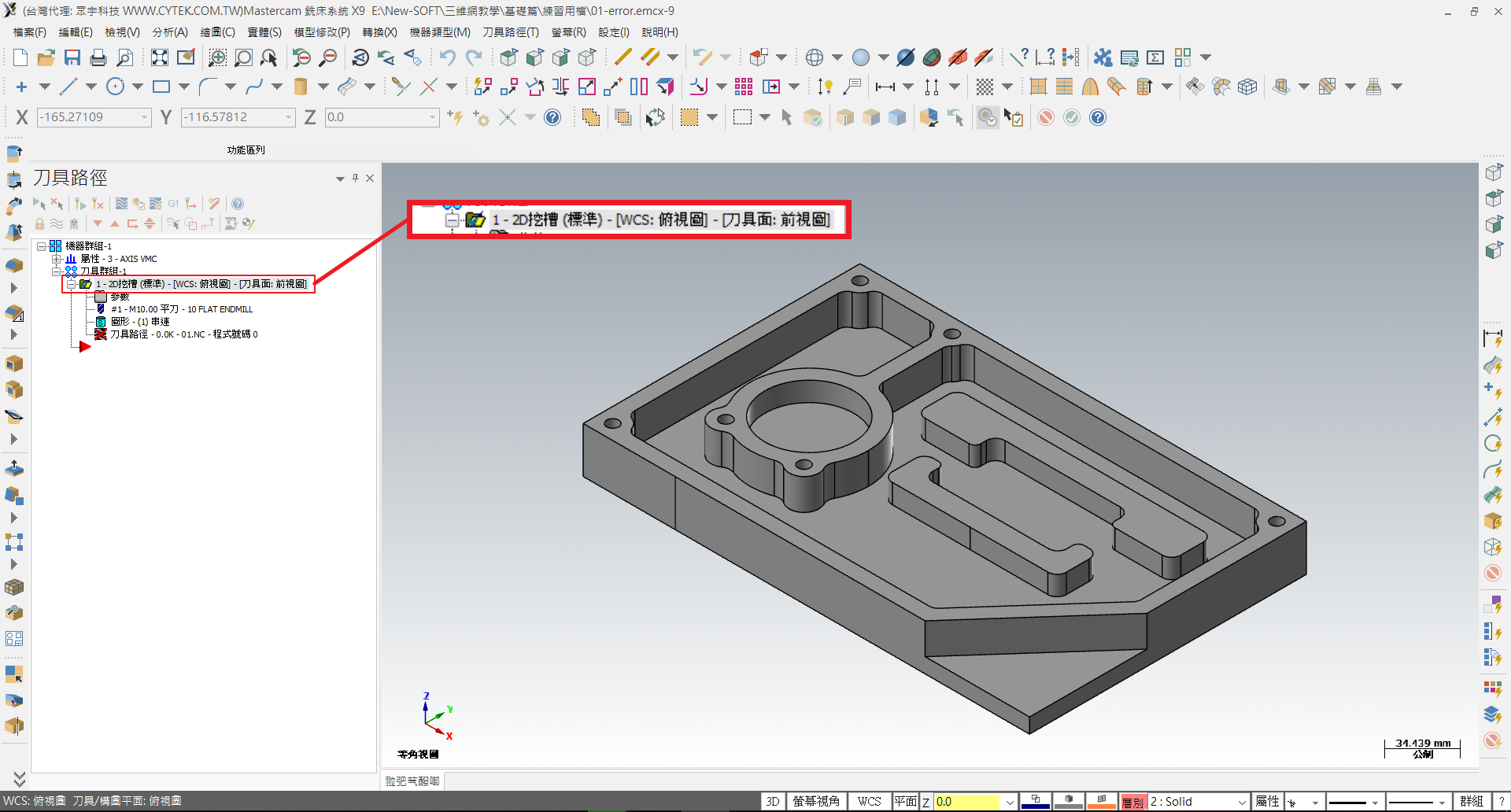
Task: Toggle the Toolpaths panel pin
Action: 355,178
